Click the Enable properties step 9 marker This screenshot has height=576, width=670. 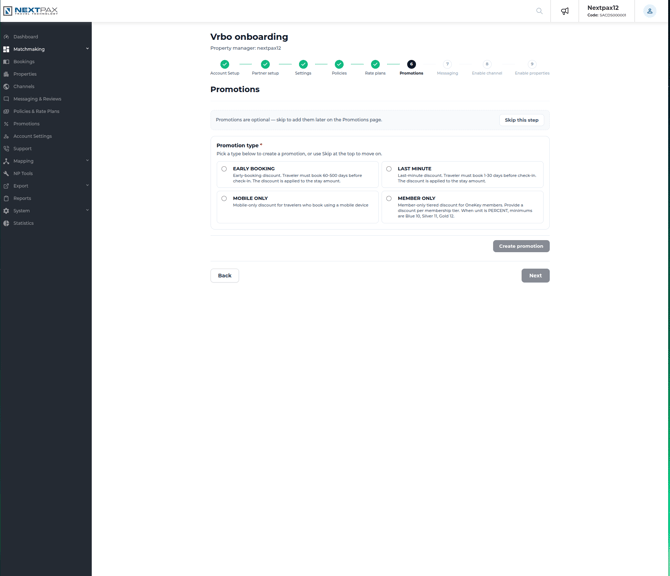coord(532,64)
